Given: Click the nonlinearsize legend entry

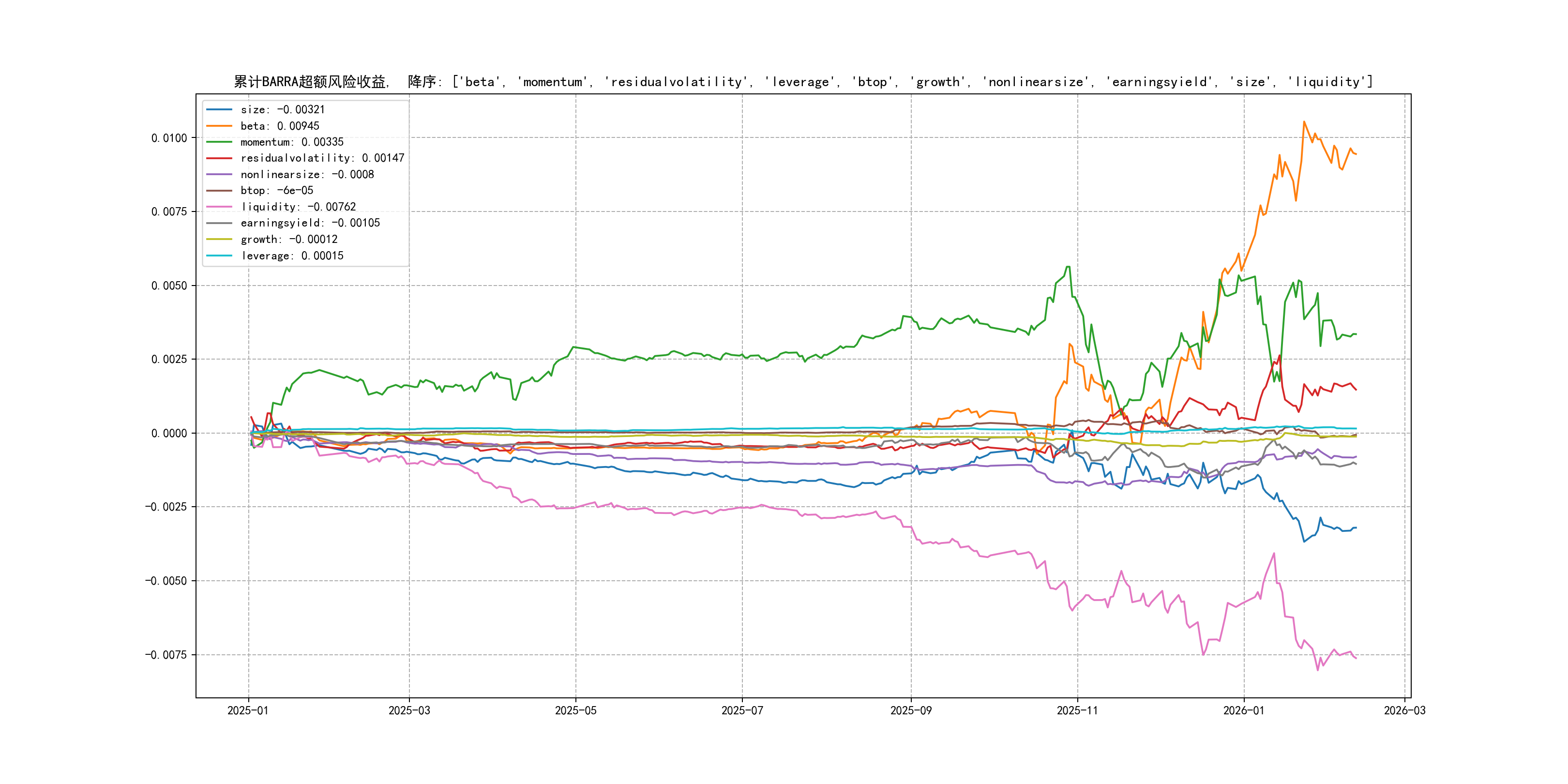Looking at the screenshot, I should [x=307, y=175].
